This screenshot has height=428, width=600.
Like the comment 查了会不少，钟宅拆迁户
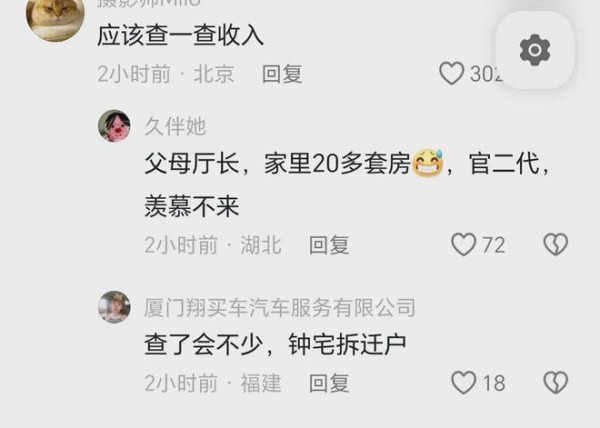[x=463, y=382]
